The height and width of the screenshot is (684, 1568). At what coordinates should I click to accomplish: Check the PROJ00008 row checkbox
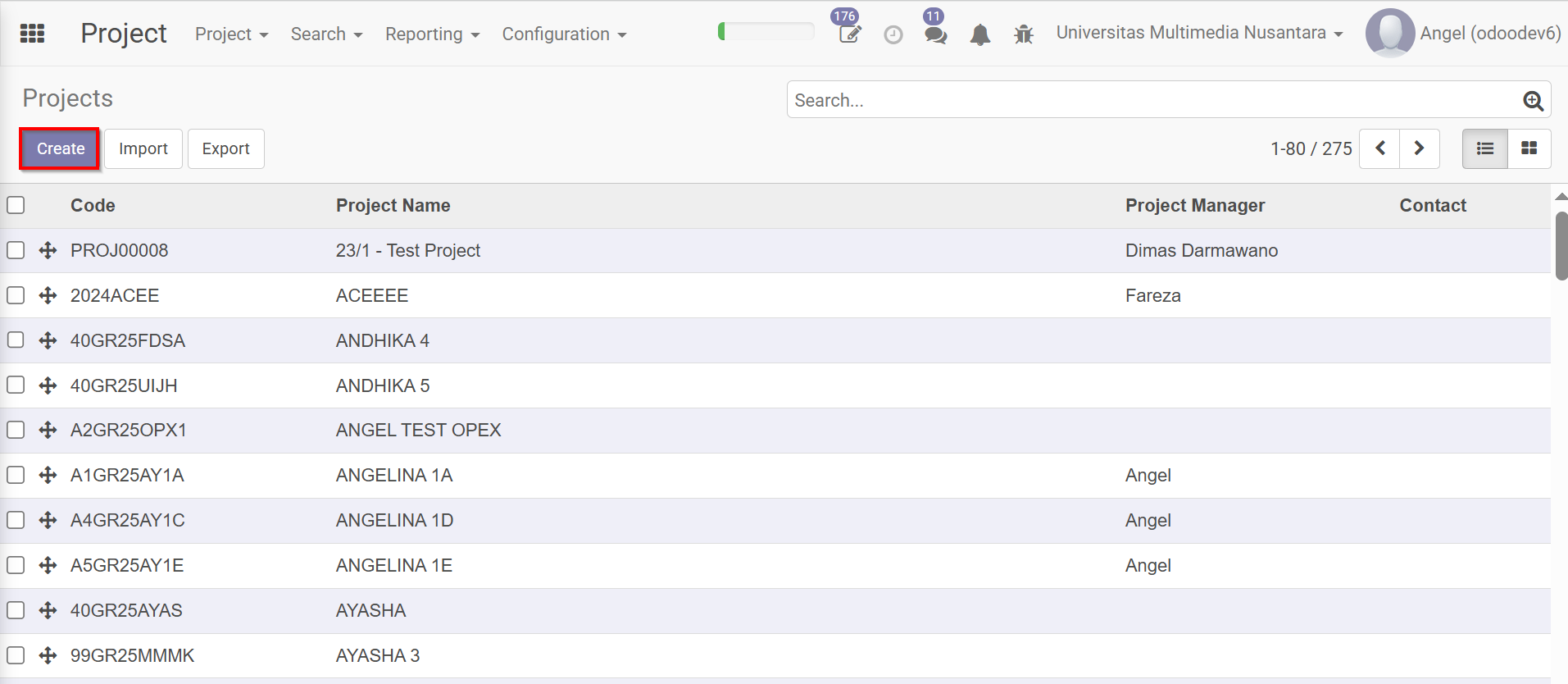coord(16,250)
